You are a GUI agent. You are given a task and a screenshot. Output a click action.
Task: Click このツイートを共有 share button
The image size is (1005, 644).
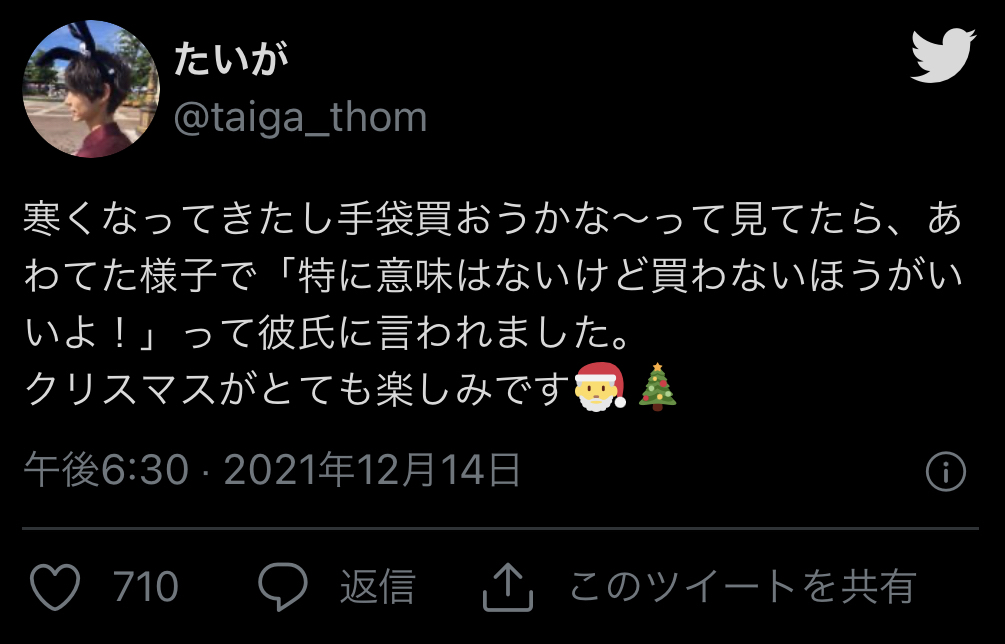[x=743, y=586]
